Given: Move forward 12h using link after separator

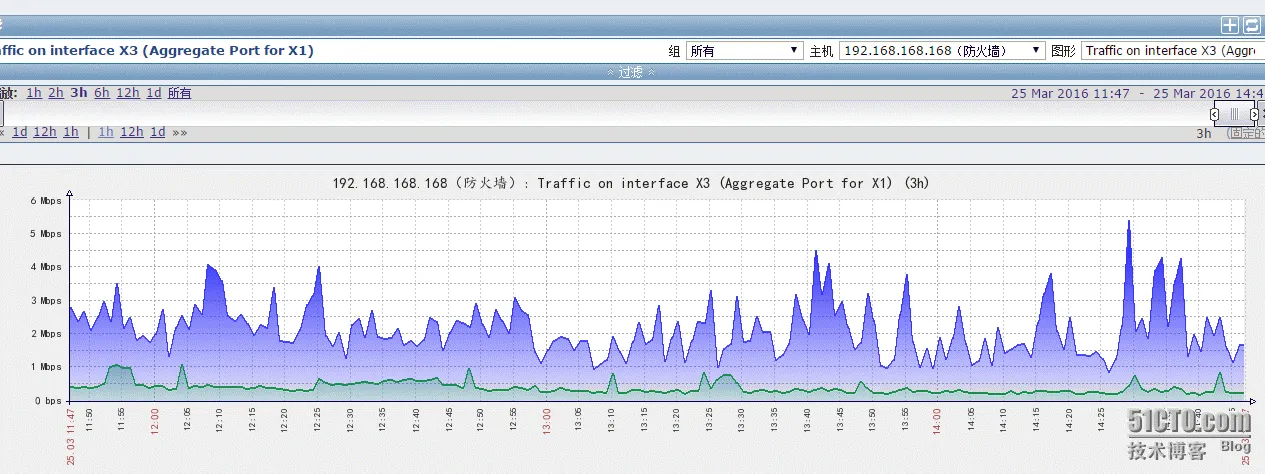Looking at the screenshot, I should (132, 132).
